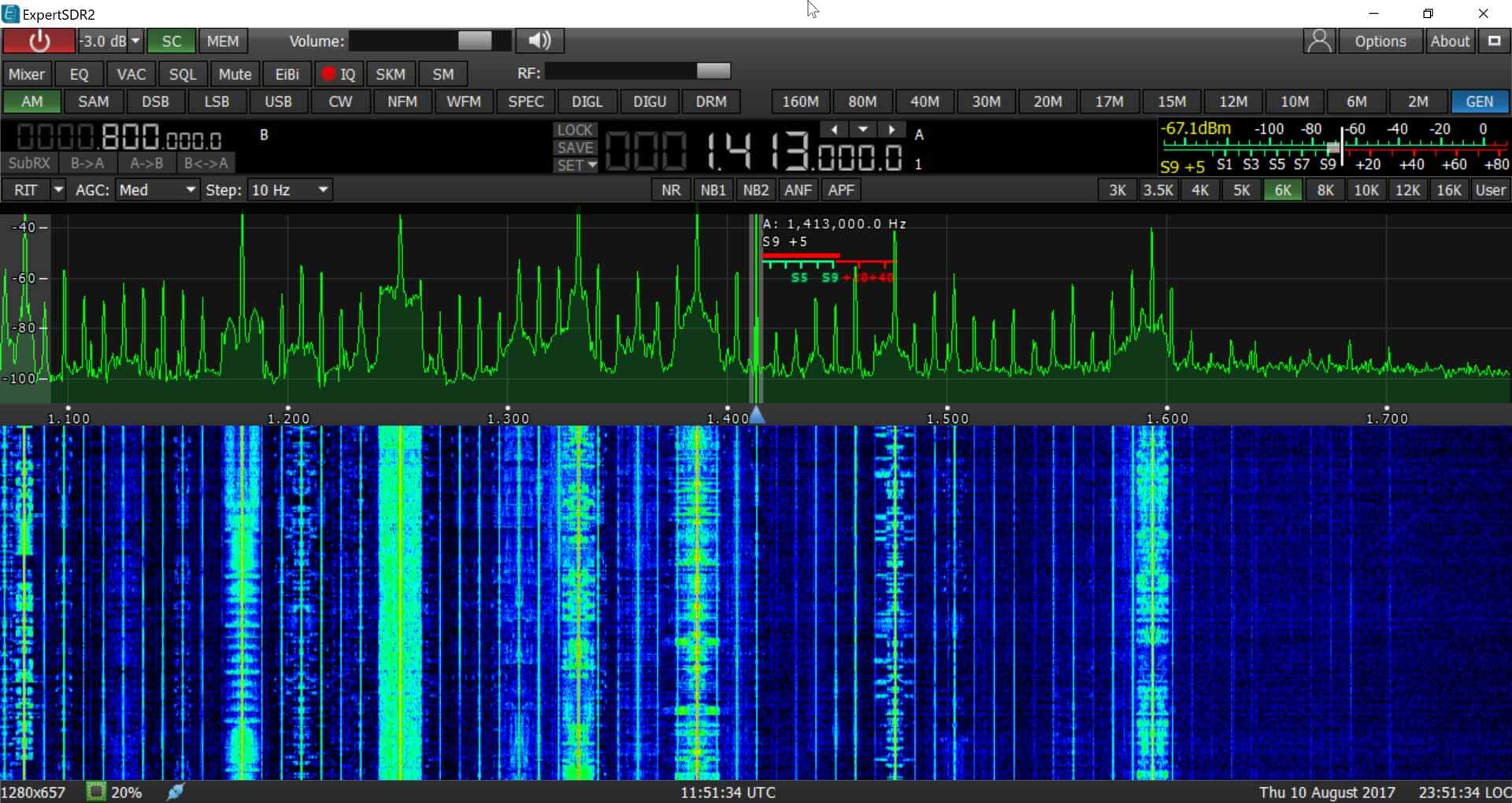Start IQ recording with red dot
1512x803 pixels.
pyautogui.click(x=339, y=74)
